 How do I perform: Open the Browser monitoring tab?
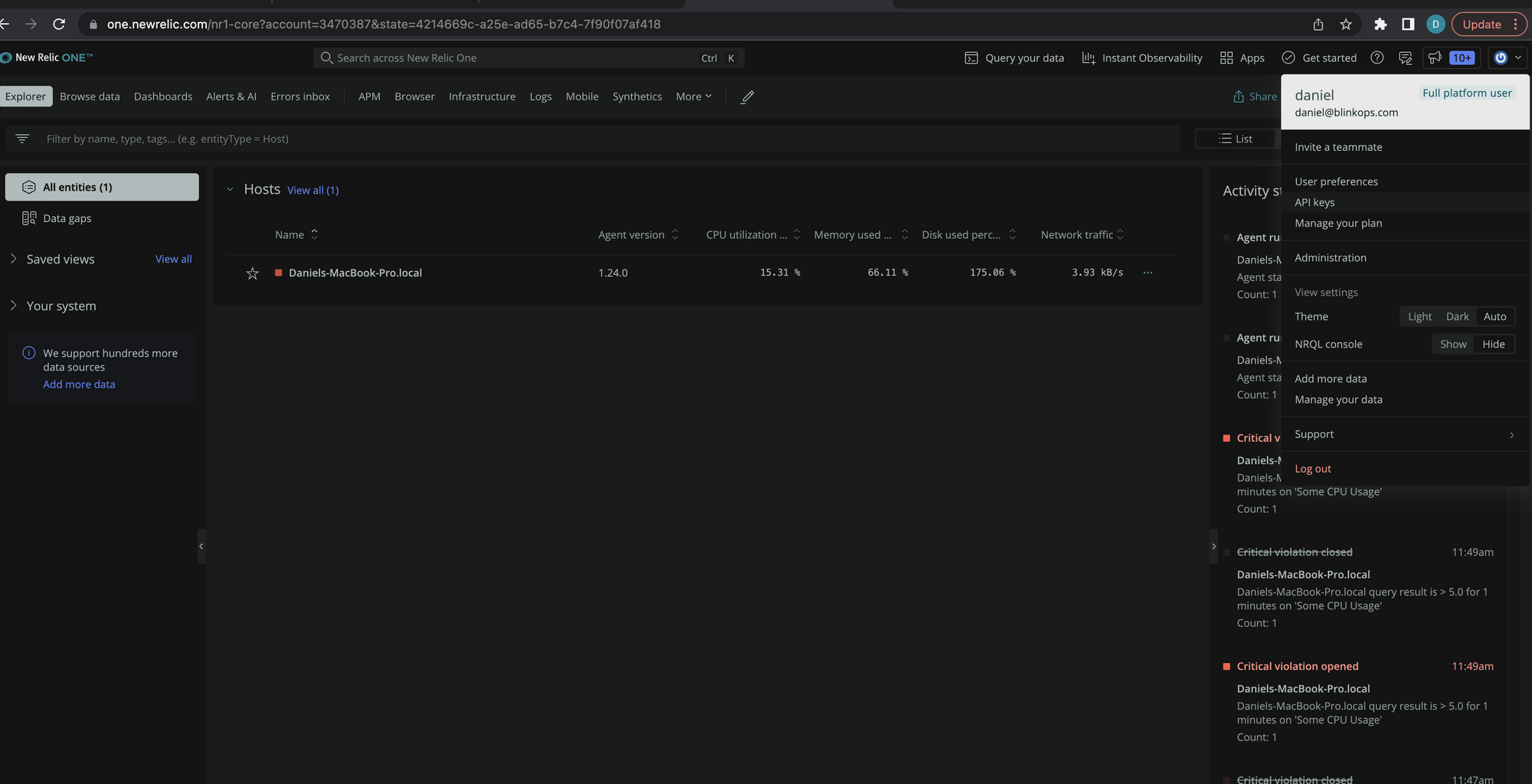click(x=414, y=96)
